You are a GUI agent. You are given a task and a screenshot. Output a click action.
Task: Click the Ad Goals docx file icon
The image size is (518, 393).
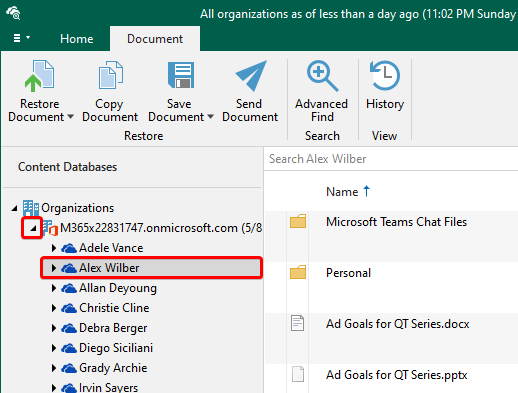[x=297, y=323]
